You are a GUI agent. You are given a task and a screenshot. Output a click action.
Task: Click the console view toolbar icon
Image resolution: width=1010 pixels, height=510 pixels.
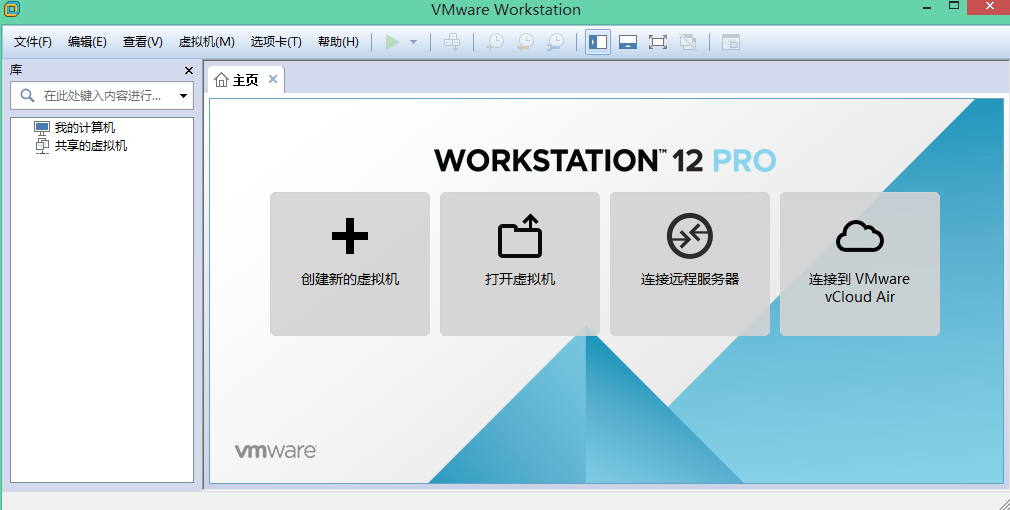(x=730, y=42)
